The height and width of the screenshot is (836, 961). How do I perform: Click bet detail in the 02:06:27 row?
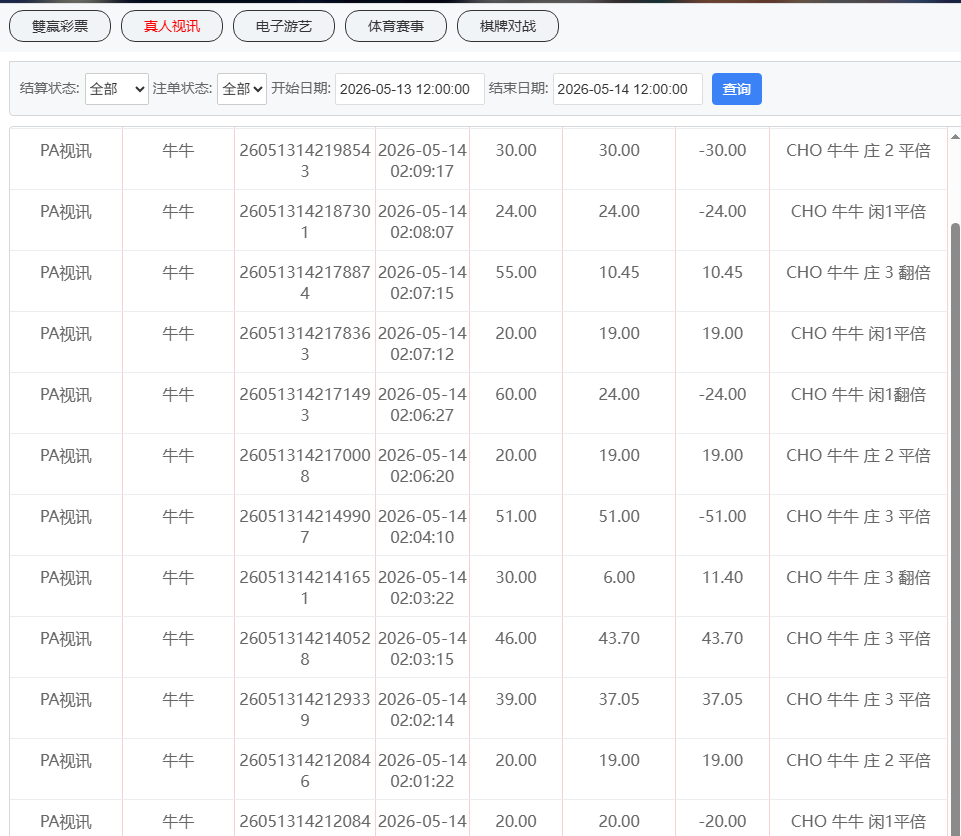[x=858, y=394]
